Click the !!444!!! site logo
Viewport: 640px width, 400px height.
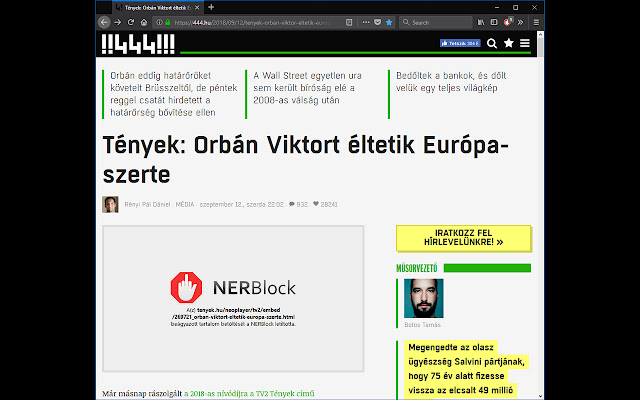138,44
